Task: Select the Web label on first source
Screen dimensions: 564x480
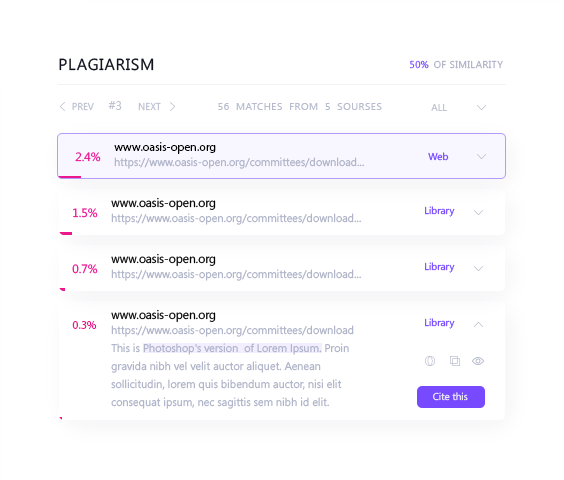Action: (x=438, y=157)
